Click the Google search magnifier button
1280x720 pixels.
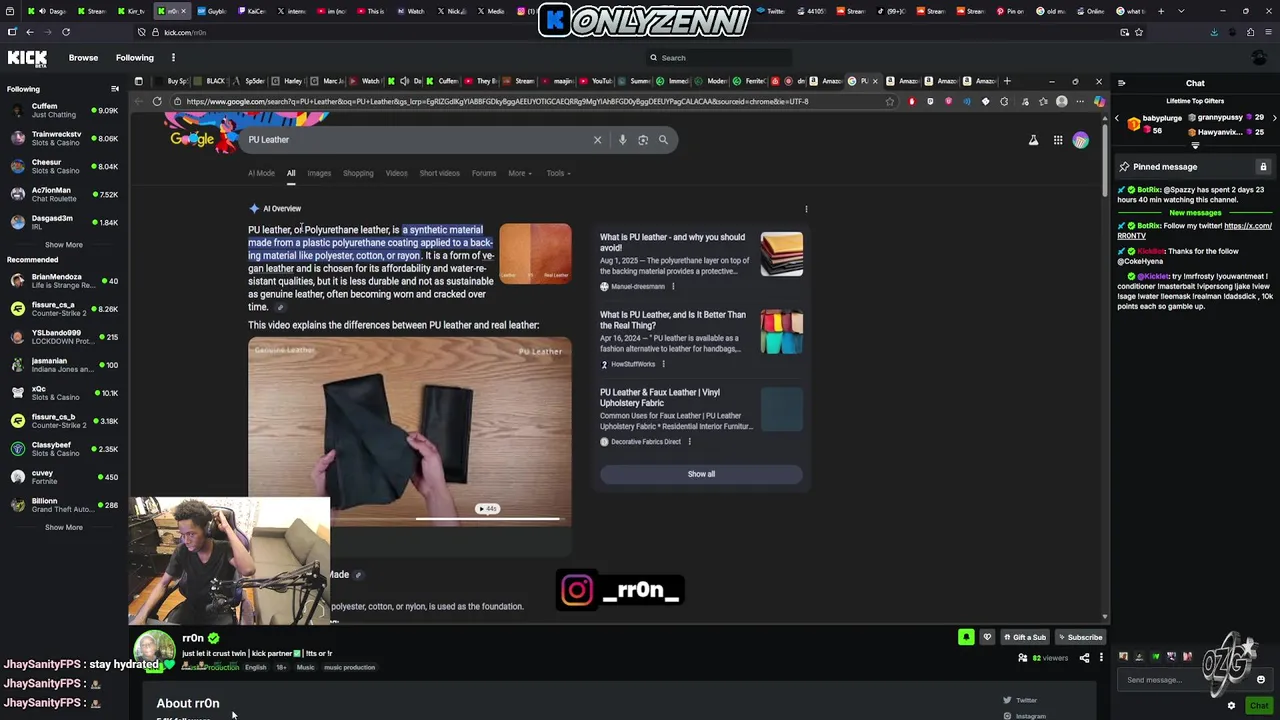pyautogui.click(x=663, y=140)
